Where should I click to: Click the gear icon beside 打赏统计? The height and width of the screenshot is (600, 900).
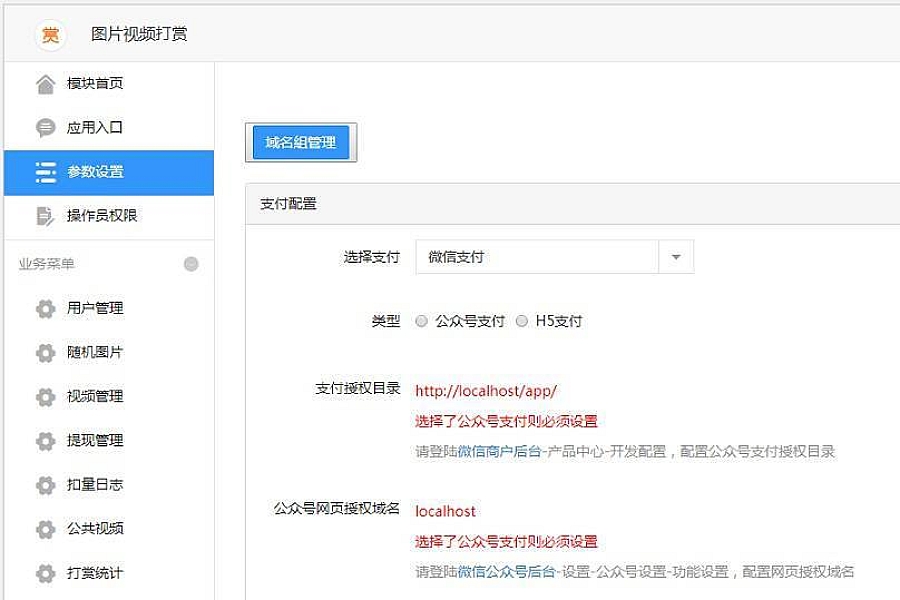[x=45, y=573]
